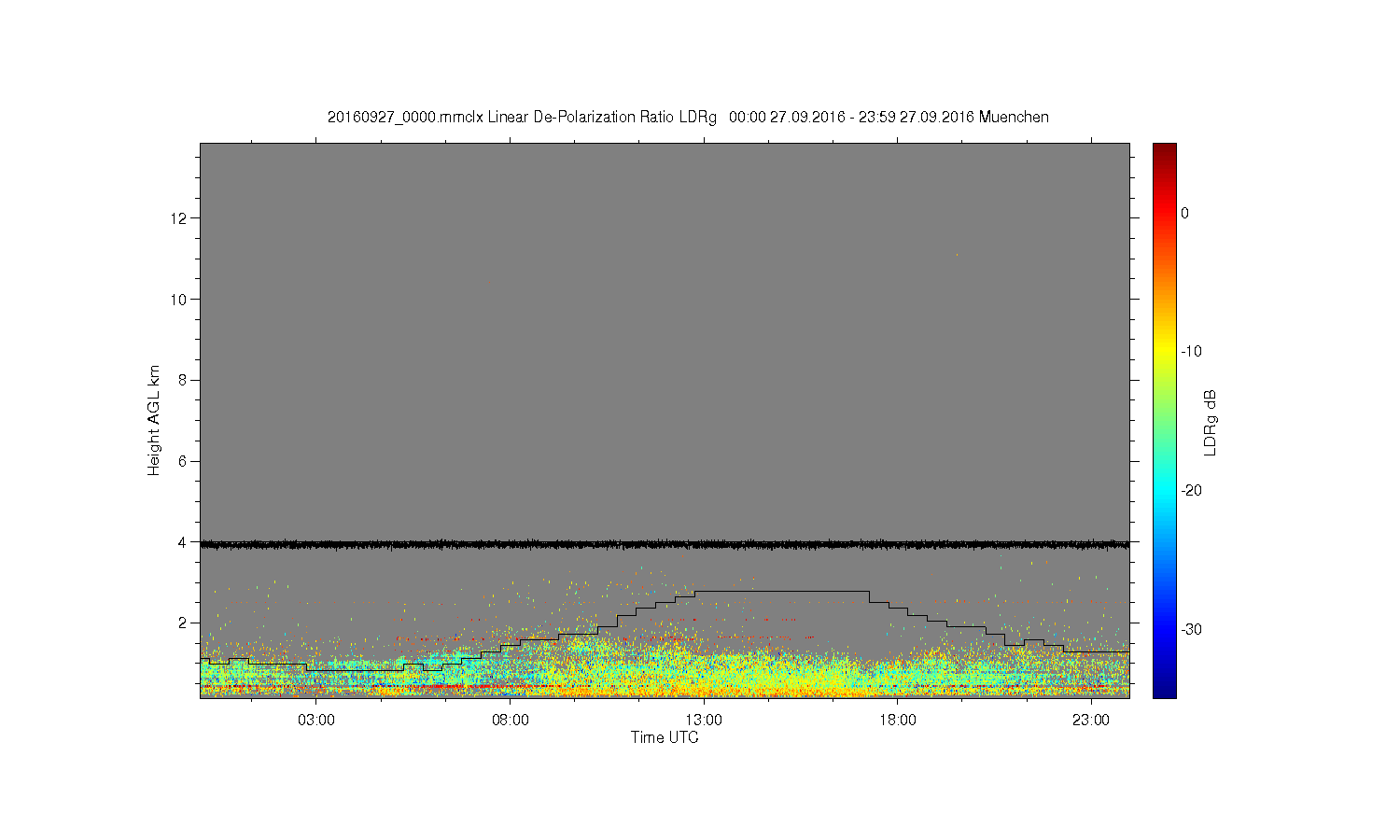Select the 23:00 time tick label

tap(1091, 721)
